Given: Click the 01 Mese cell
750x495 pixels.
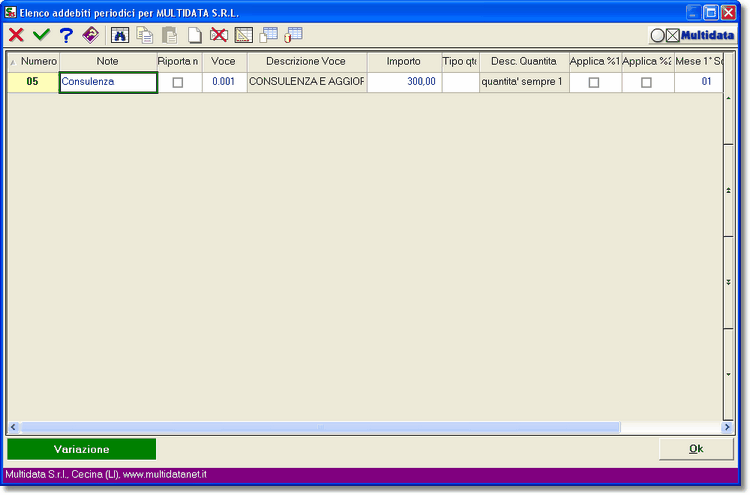Looking at the screenshot, I should [x=699, y=82].
